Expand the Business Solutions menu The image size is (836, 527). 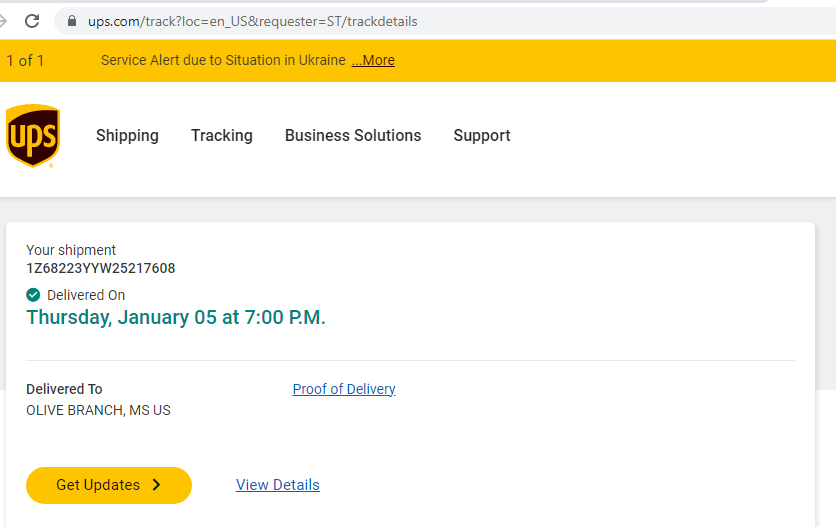click(353, 136)
